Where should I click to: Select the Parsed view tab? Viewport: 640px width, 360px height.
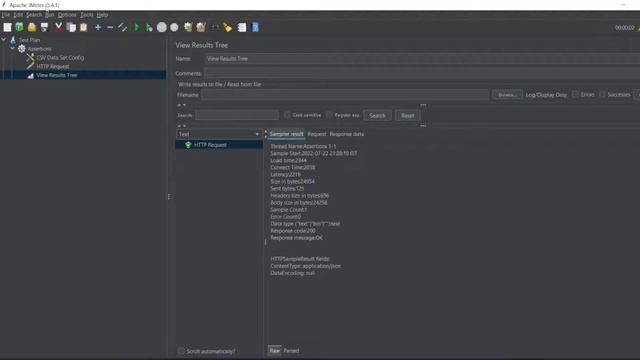point(291,351)
